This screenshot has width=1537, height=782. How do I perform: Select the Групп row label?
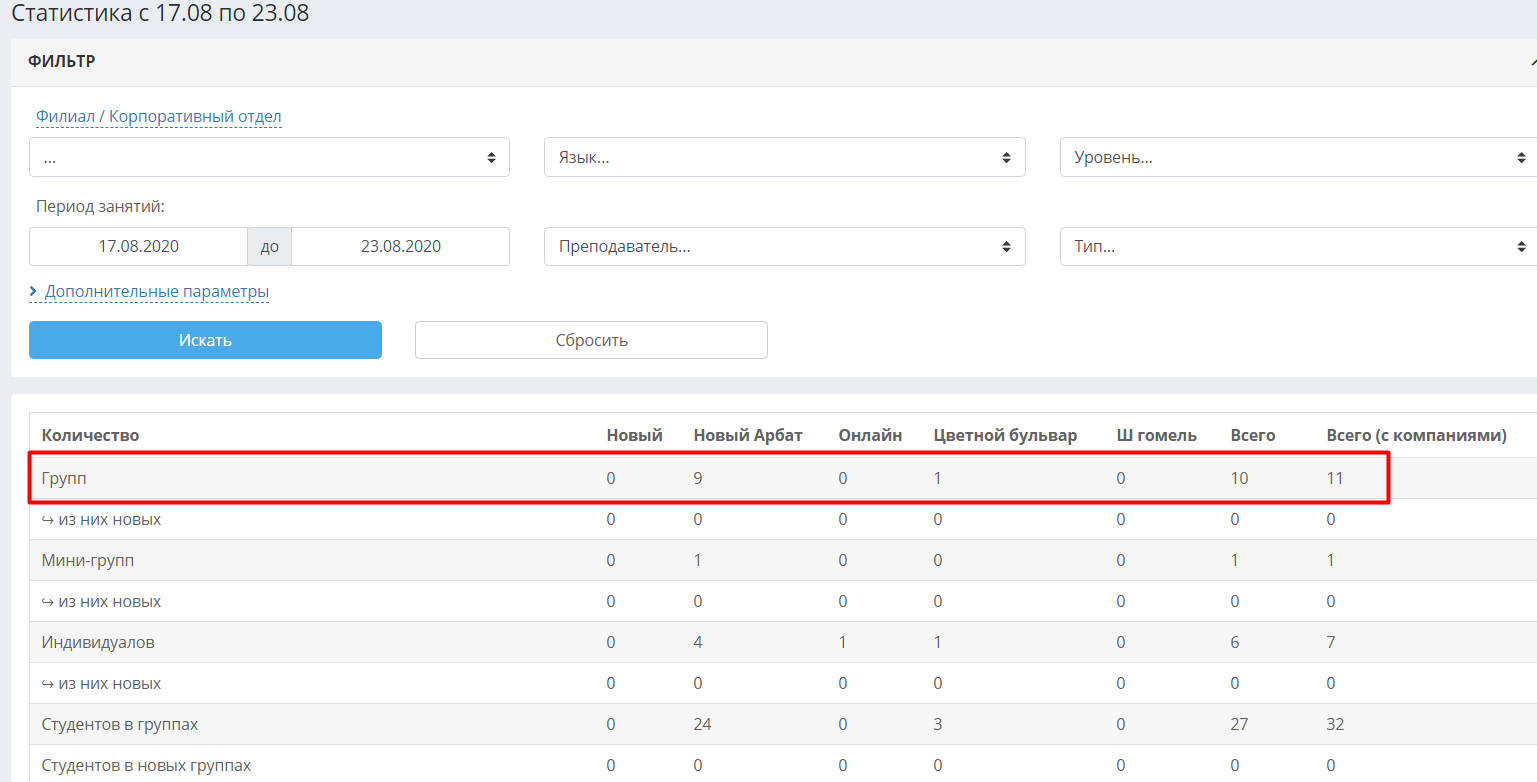pyautogui.click(x=64, y=479)
